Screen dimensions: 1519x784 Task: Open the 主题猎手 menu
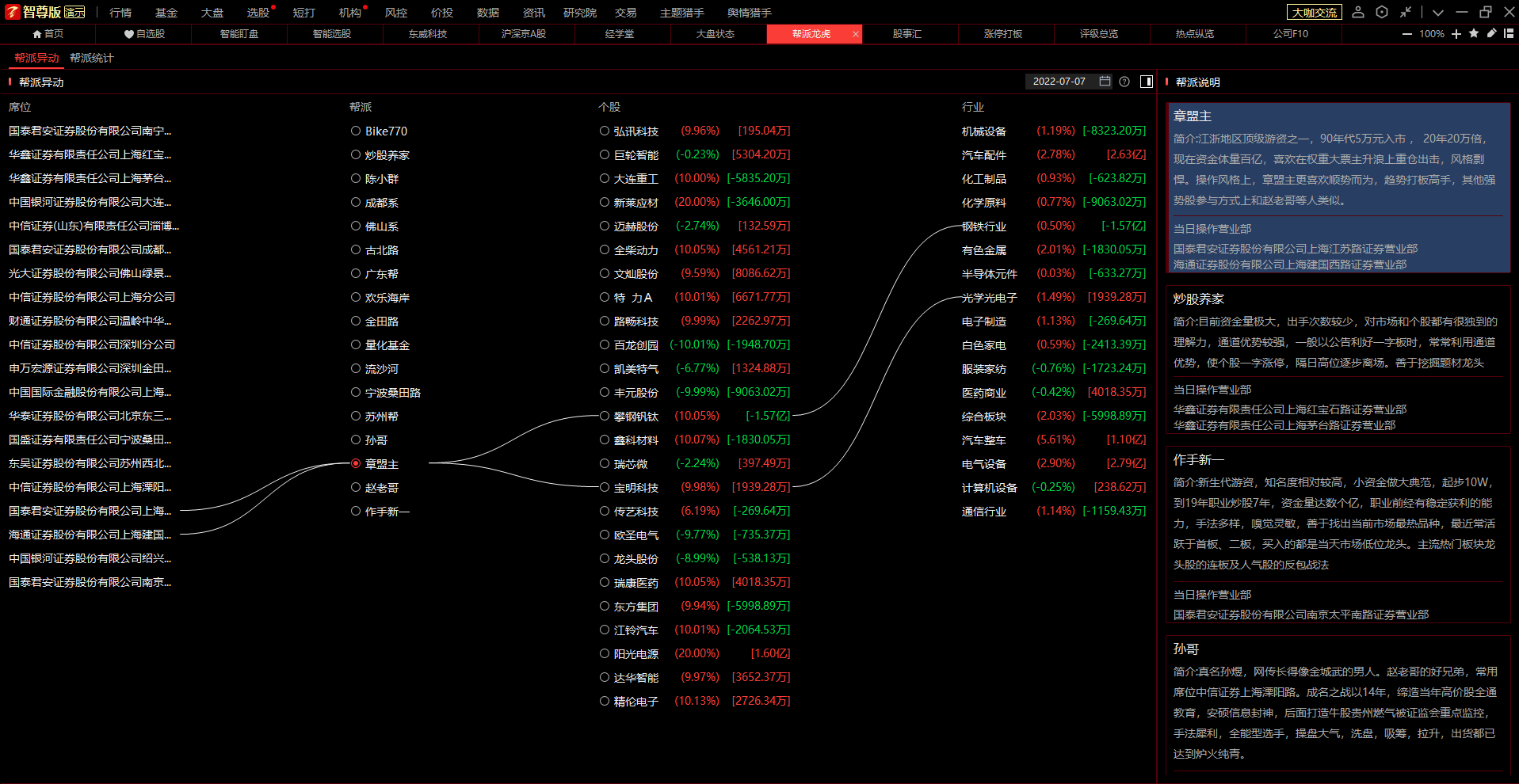[682, 13]
